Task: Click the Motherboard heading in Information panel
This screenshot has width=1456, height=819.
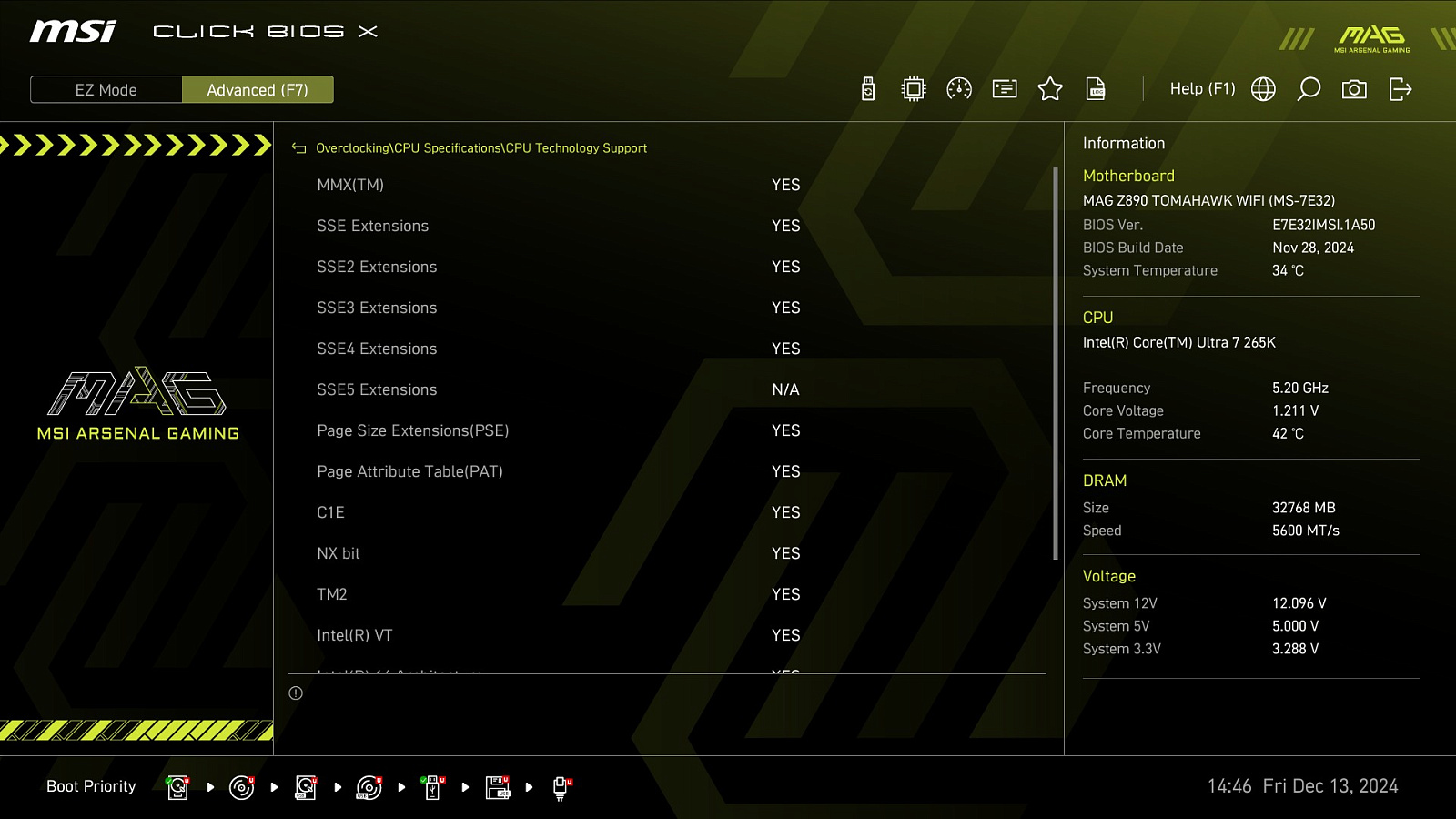Action: (1128, 176)
